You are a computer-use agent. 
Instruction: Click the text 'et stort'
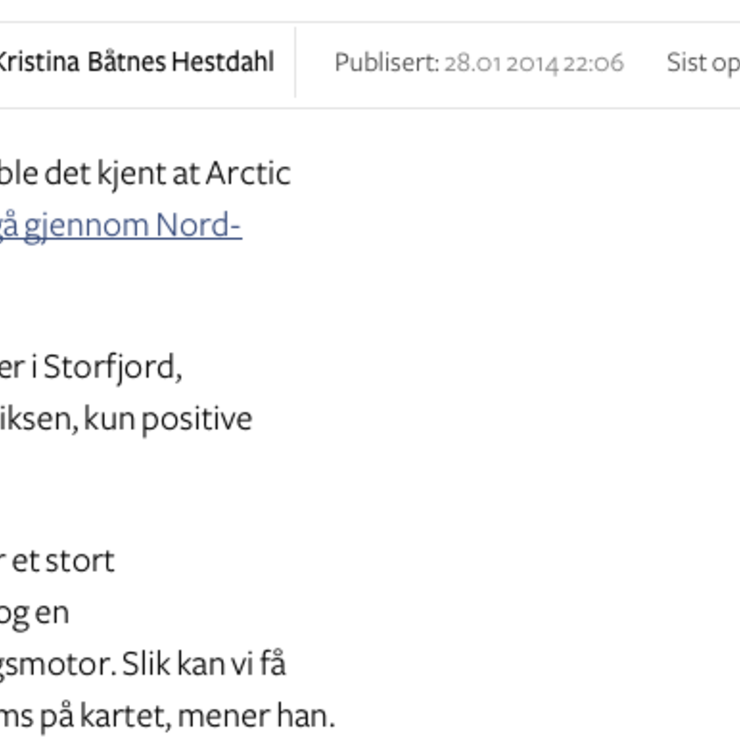[63, 562]
